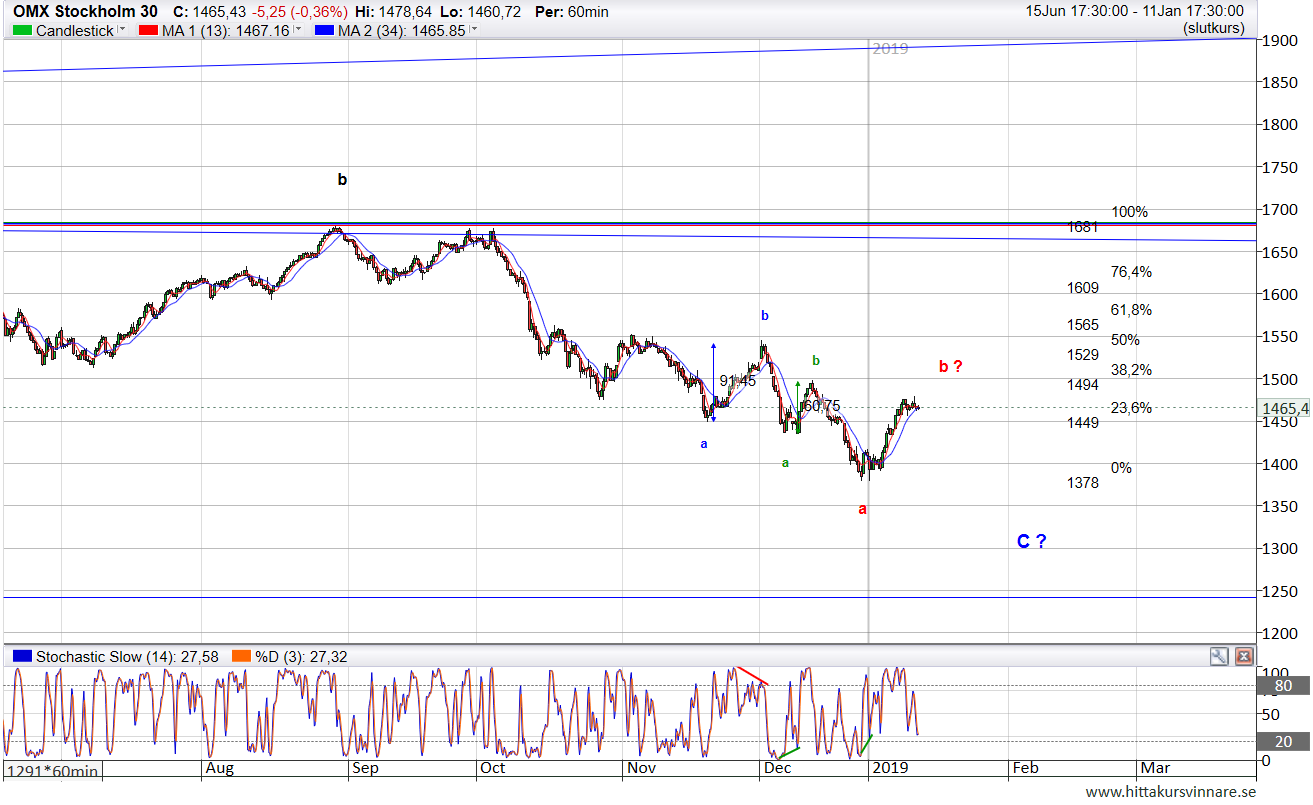This screenshot has height=805, width=1313.
Task: Click the 91,45 measurement label
Action: (x=737, y=381)
